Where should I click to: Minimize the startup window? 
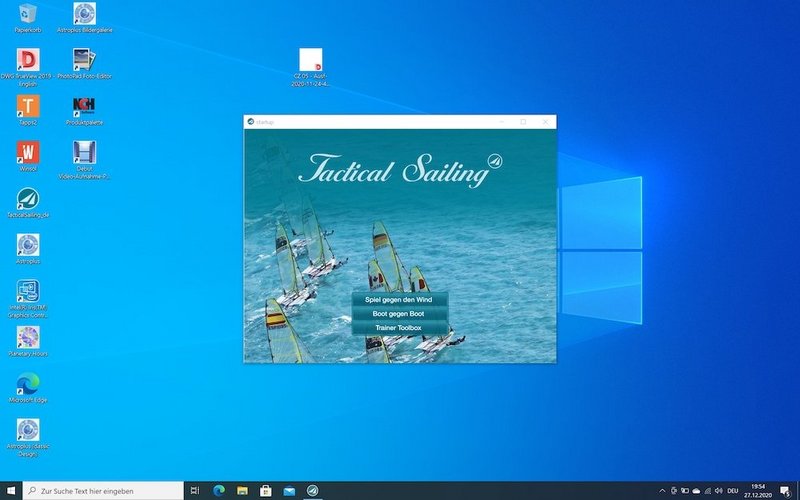(502, 122)
